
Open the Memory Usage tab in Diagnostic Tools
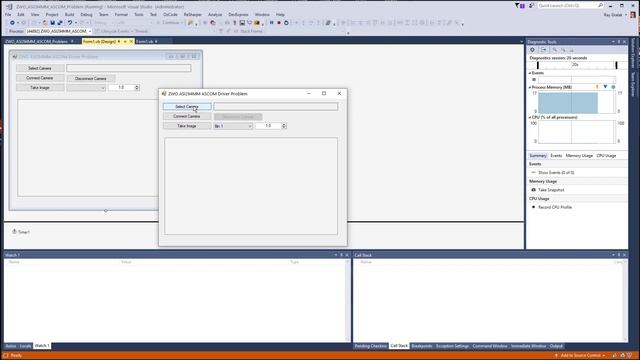pos(579,156)
